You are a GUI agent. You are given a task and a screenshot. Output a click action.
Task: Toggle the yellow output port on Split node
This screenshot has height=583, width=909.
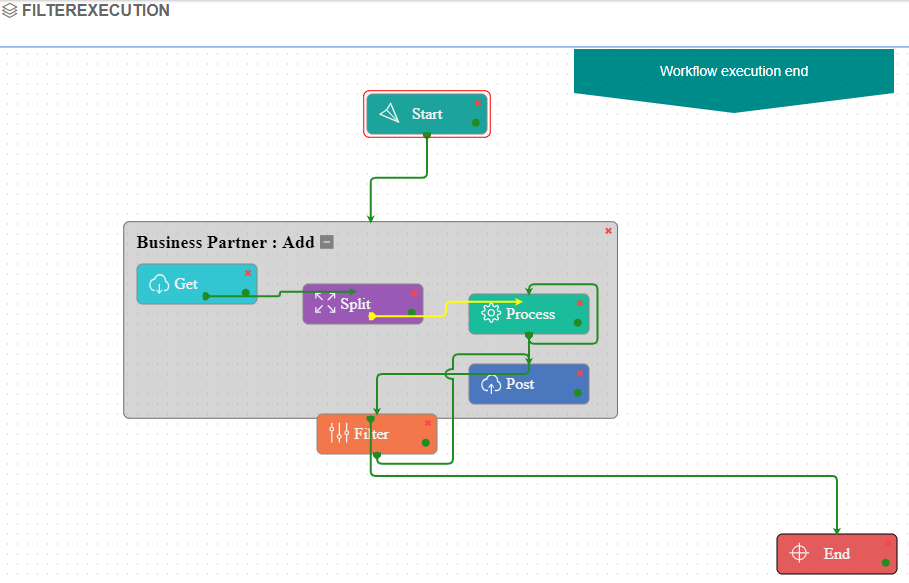(372, 316)
